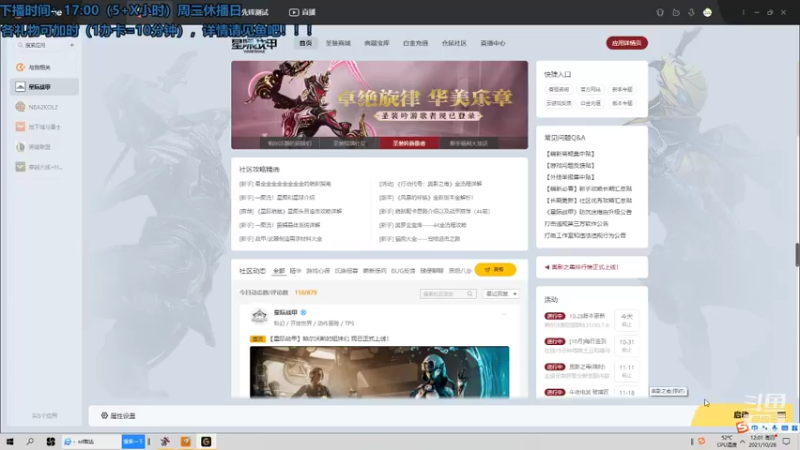Select the red highlighted banner slide tab
800x450 pixels.
(409, 143)
